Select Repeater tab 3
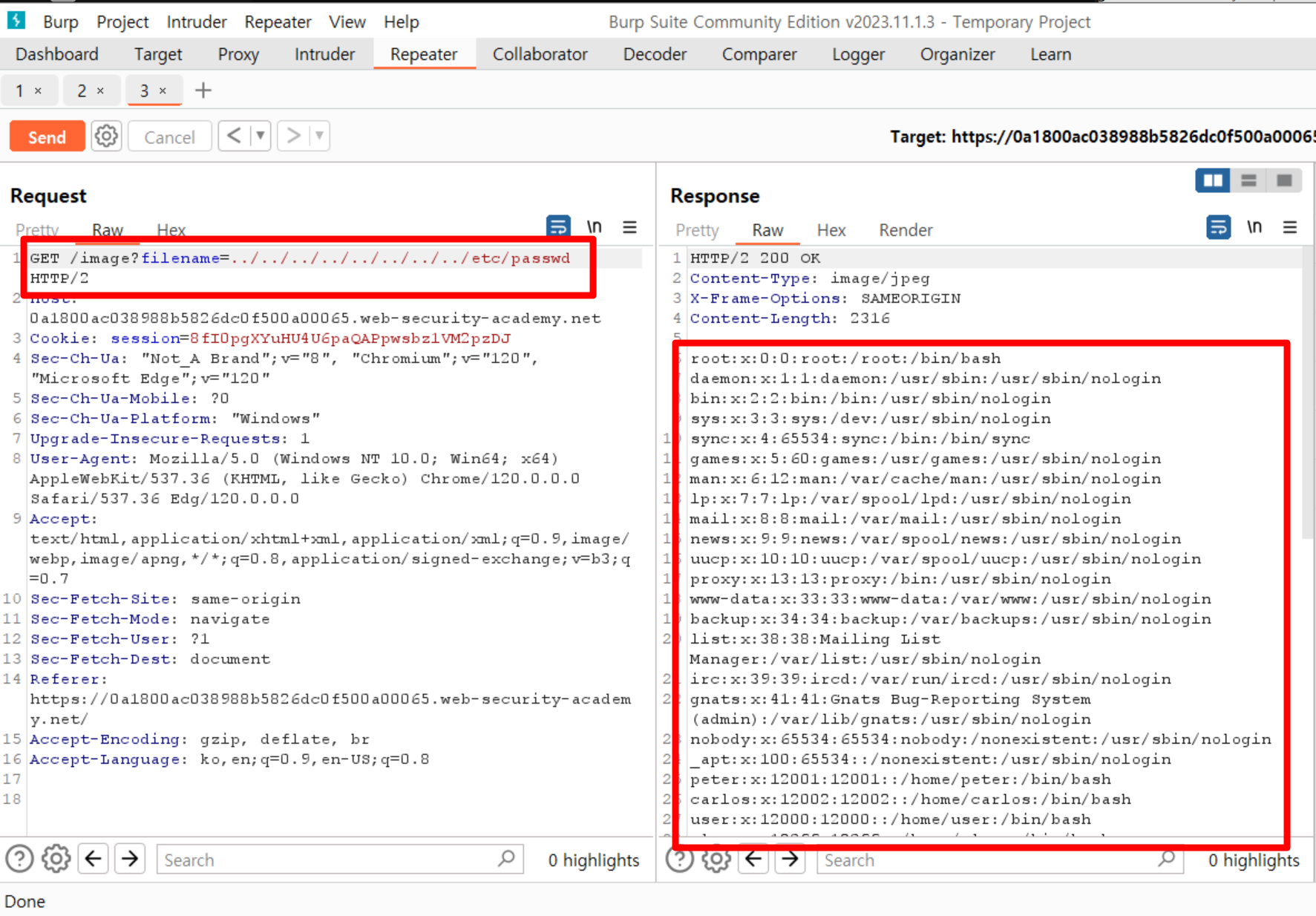 tap(144, 91)
